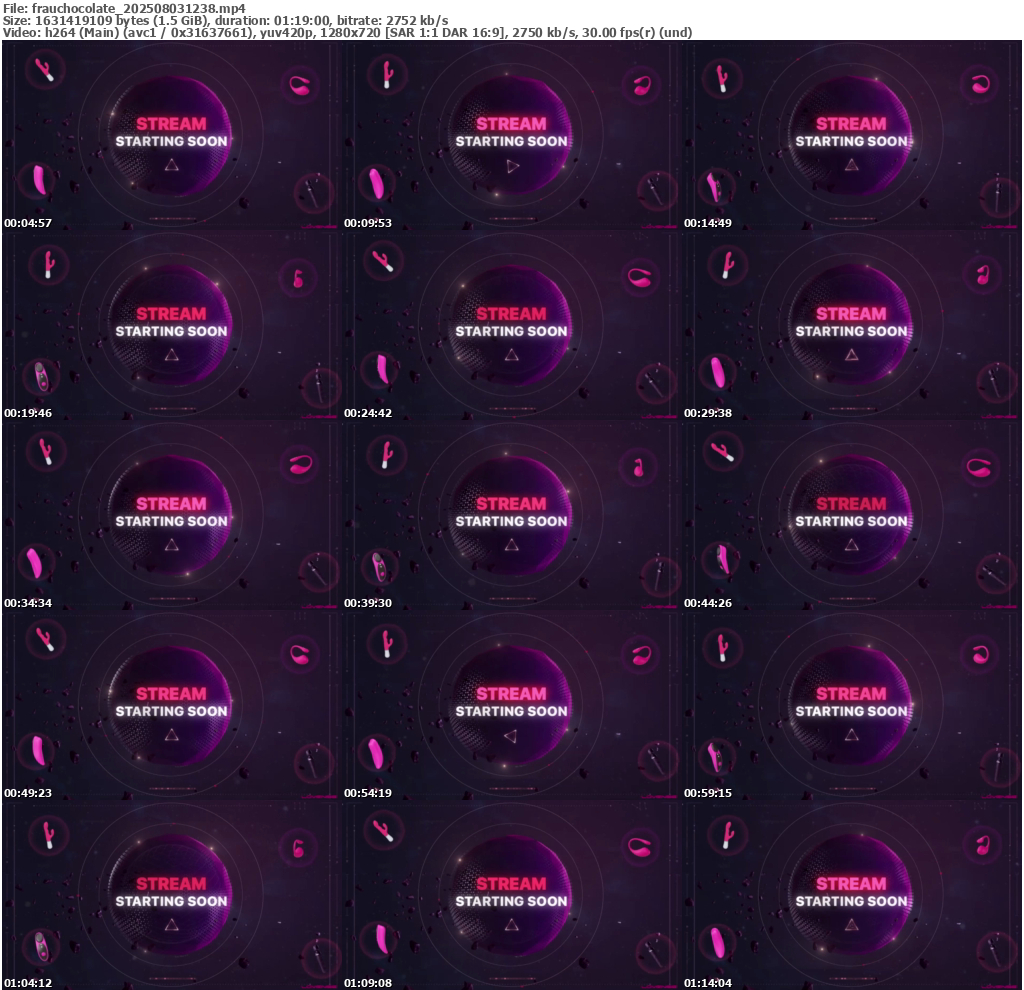Open the thumbnail timestamped 00:19:46
The image size is (1024, 990).
[172, 325]
